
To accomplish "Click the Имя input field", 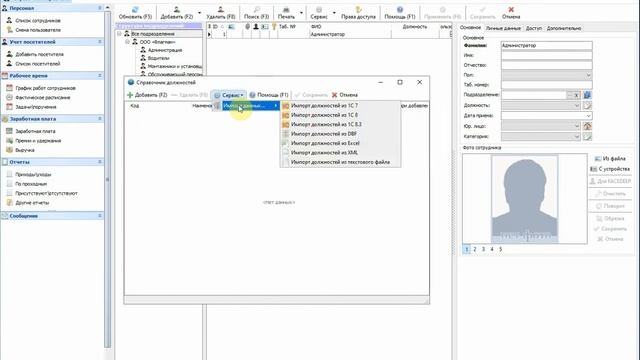I will pos(547,55).
